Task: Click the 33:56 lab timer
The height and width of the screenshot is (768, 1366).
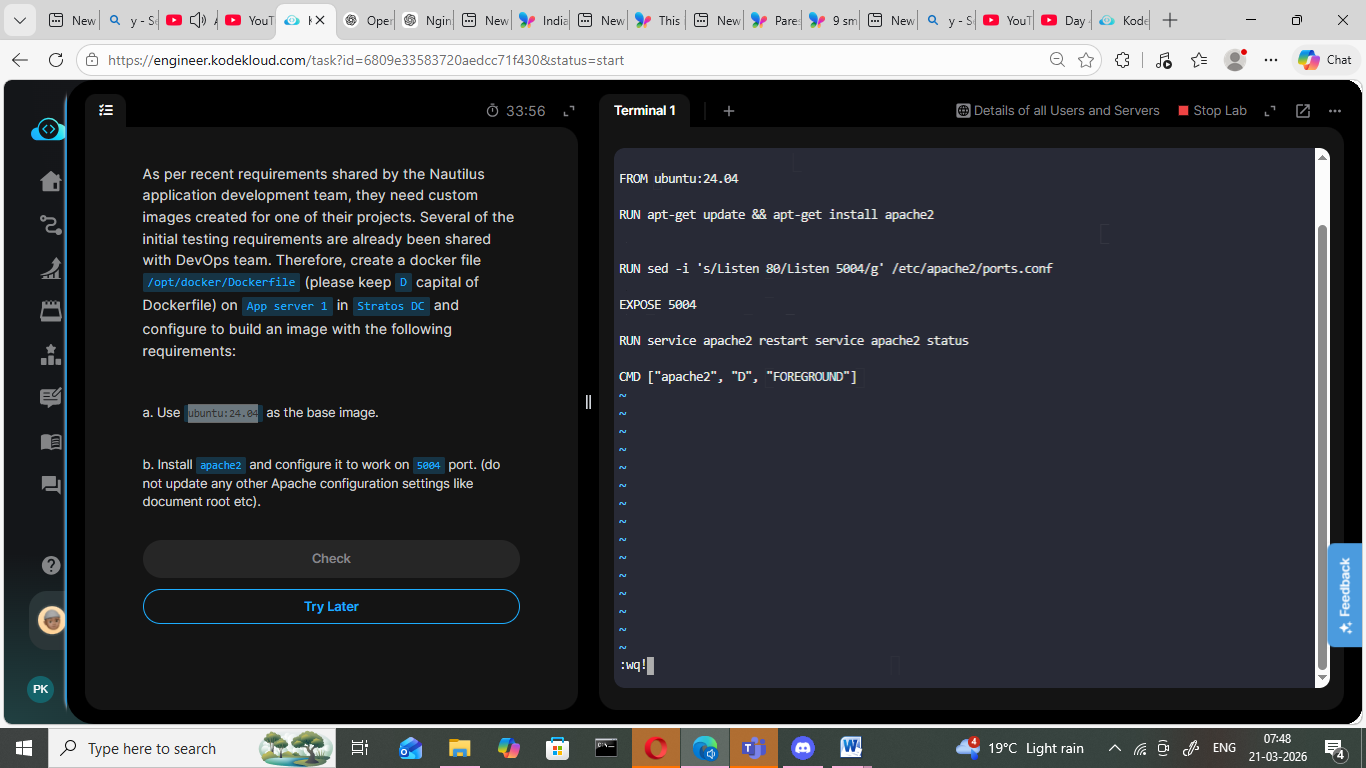Action: (x=516, y=111)
